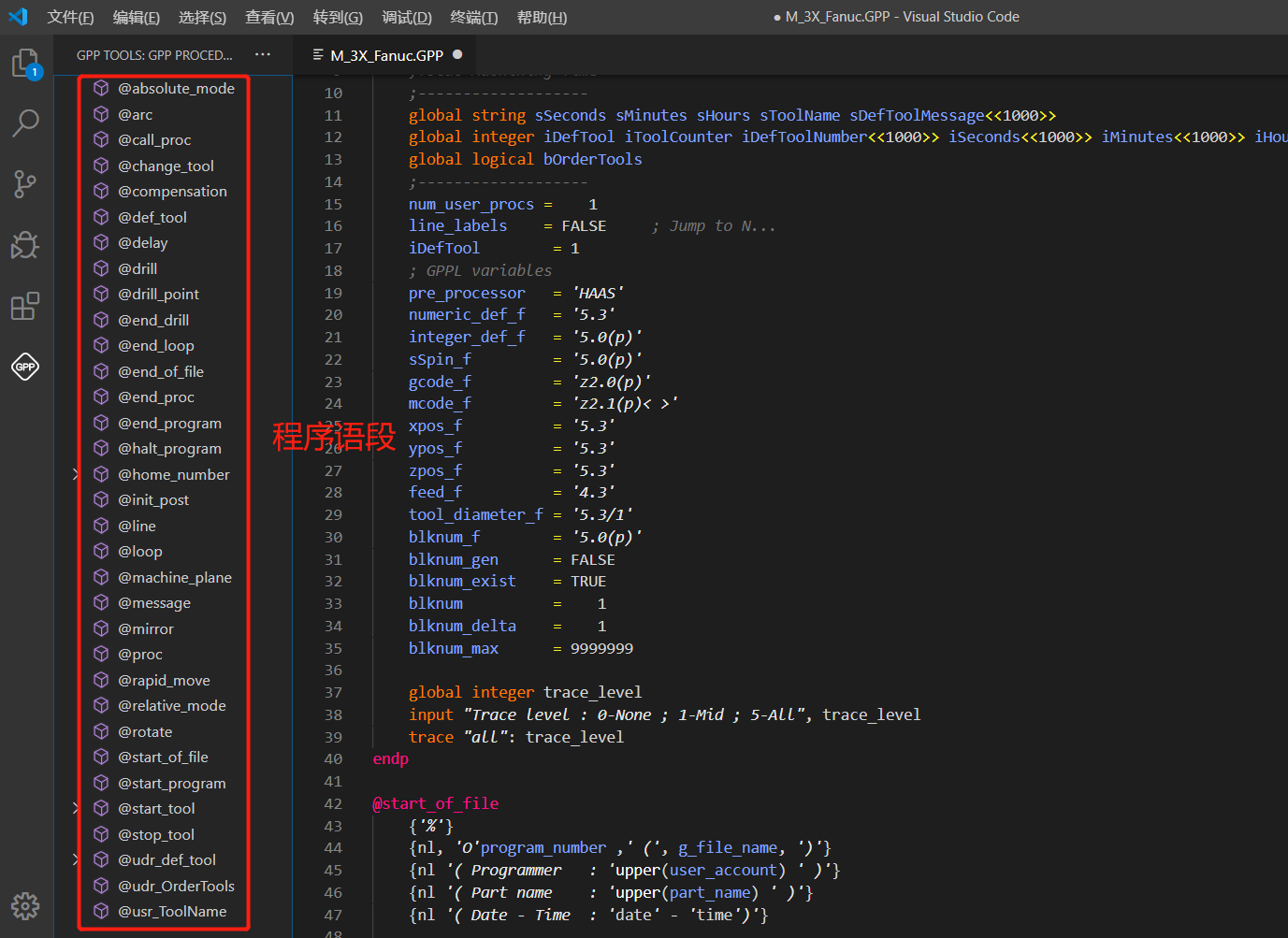The height and width of the screenshot is (938, 1288).
Task: Click the cube icon beside @delay
Action: click(x=101, y=242)
